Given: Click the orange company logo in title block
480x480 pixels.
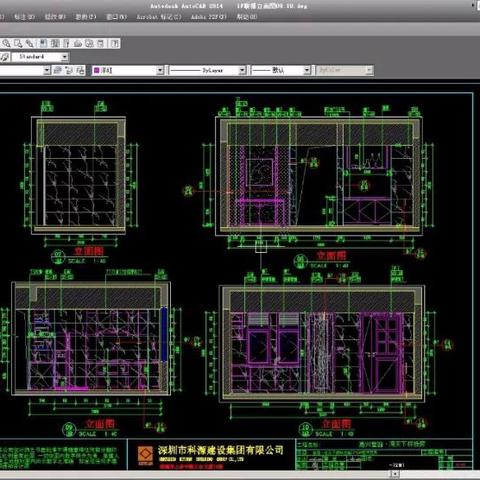Looking at the screenshot, I should 145,455.
